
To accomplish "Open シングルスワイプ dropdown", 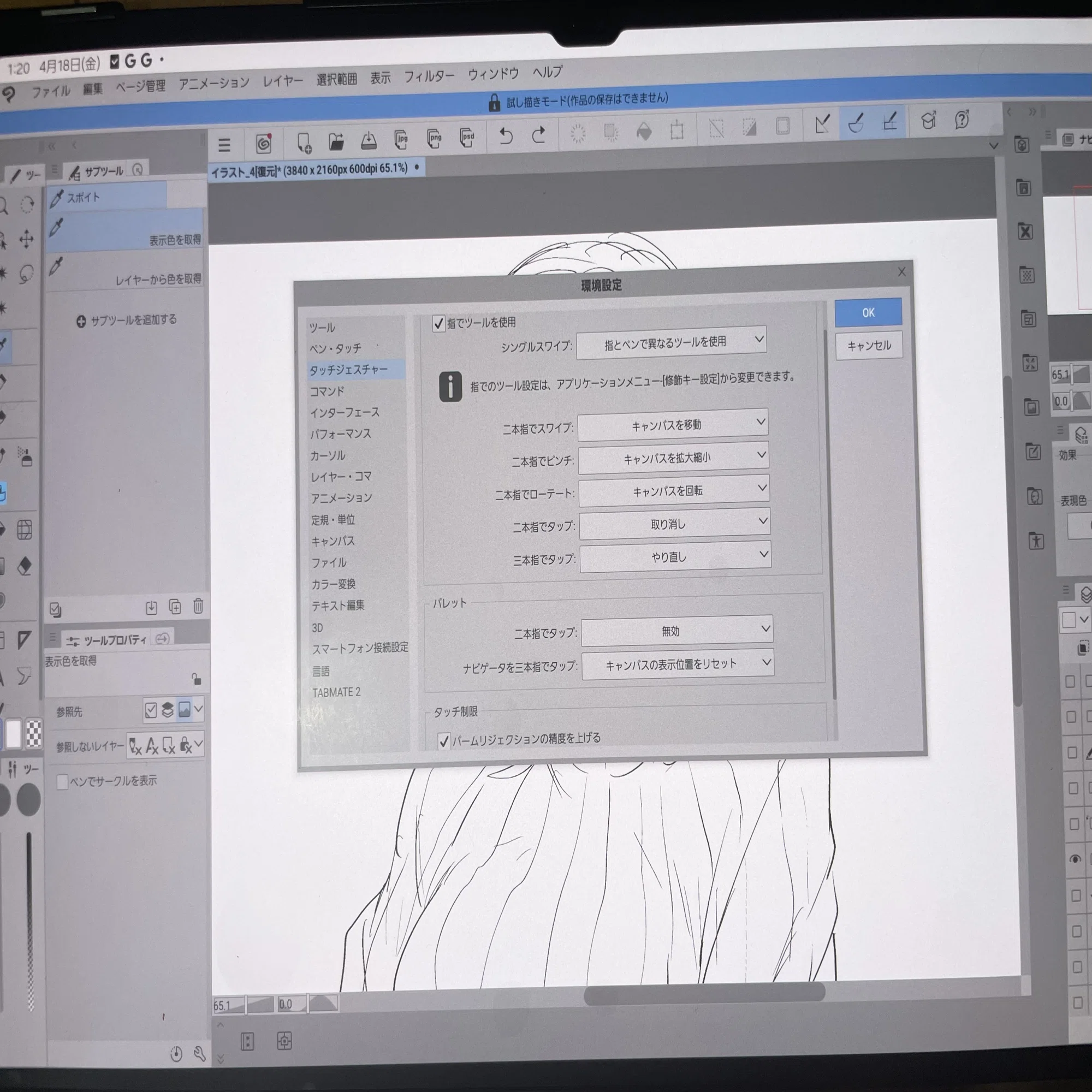I will [672, 342].
